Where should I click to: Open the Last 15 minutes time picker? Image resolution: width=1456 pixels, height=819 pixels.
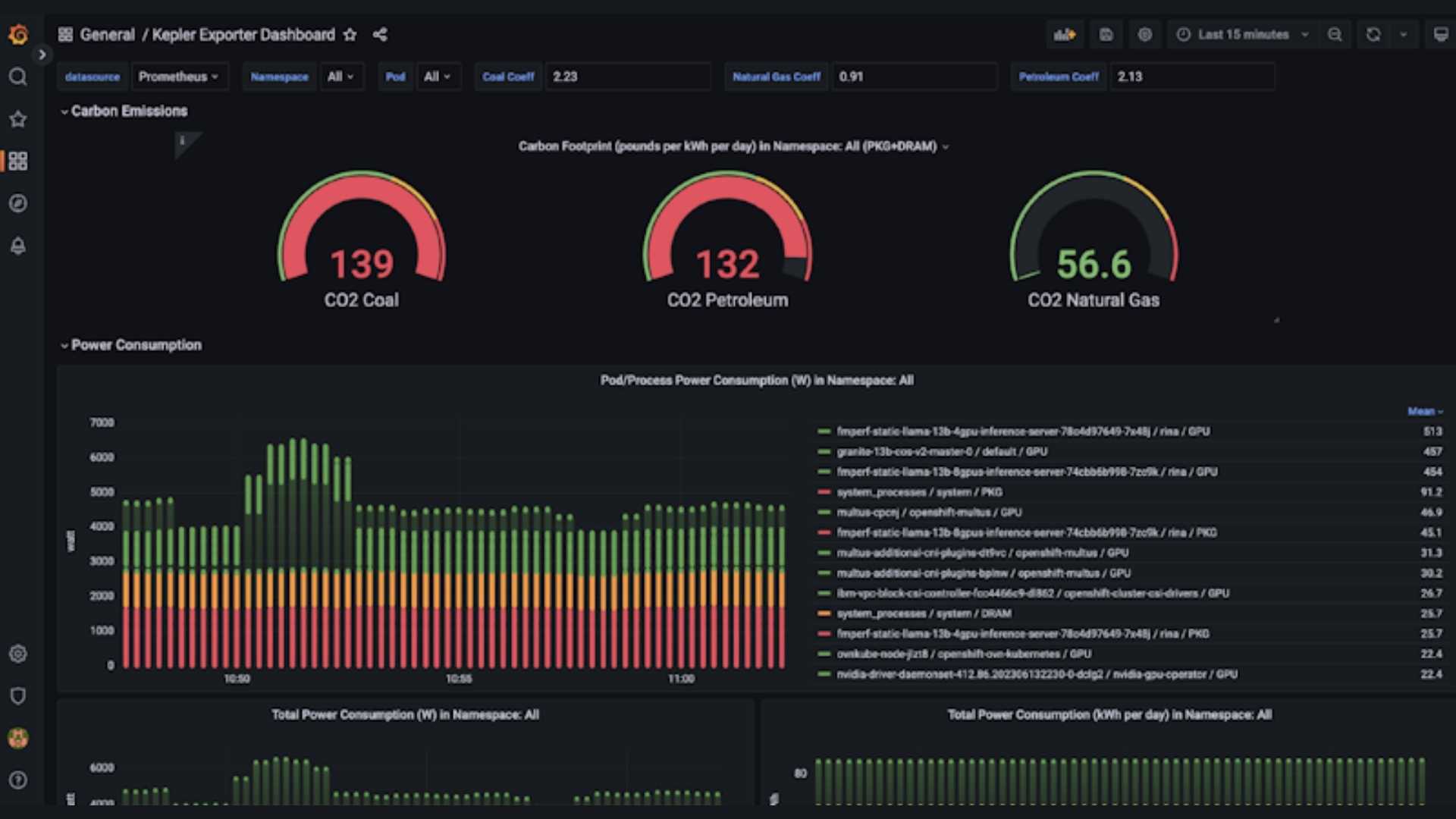pos(1243,35)
